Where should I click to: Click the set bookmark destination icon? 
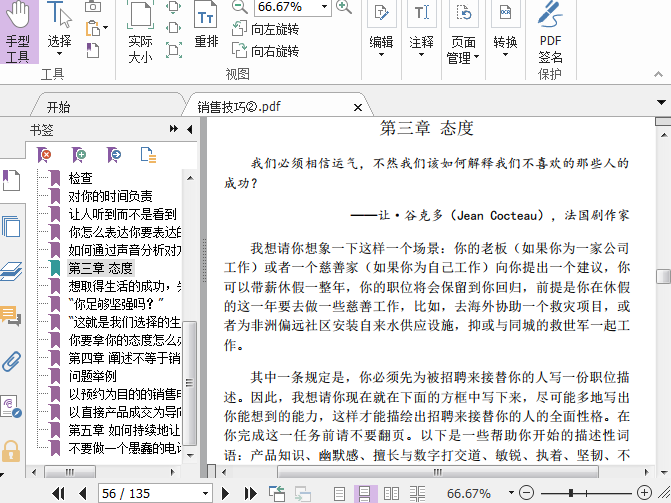114,155
